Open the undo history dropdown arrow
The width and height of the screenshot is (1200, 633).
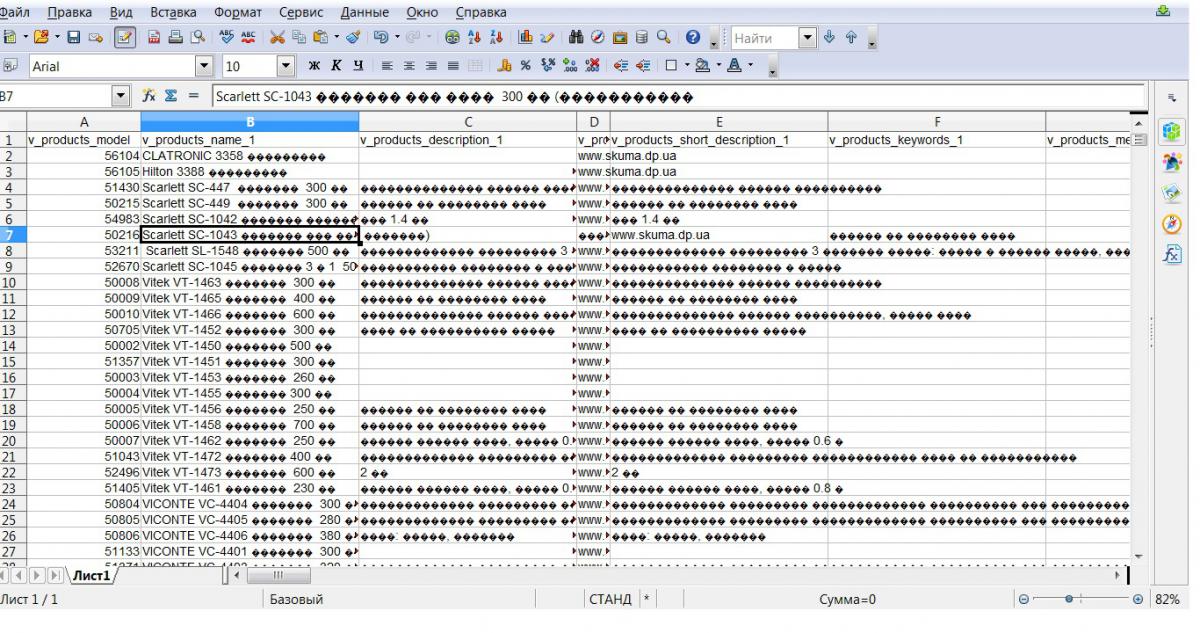395,39
